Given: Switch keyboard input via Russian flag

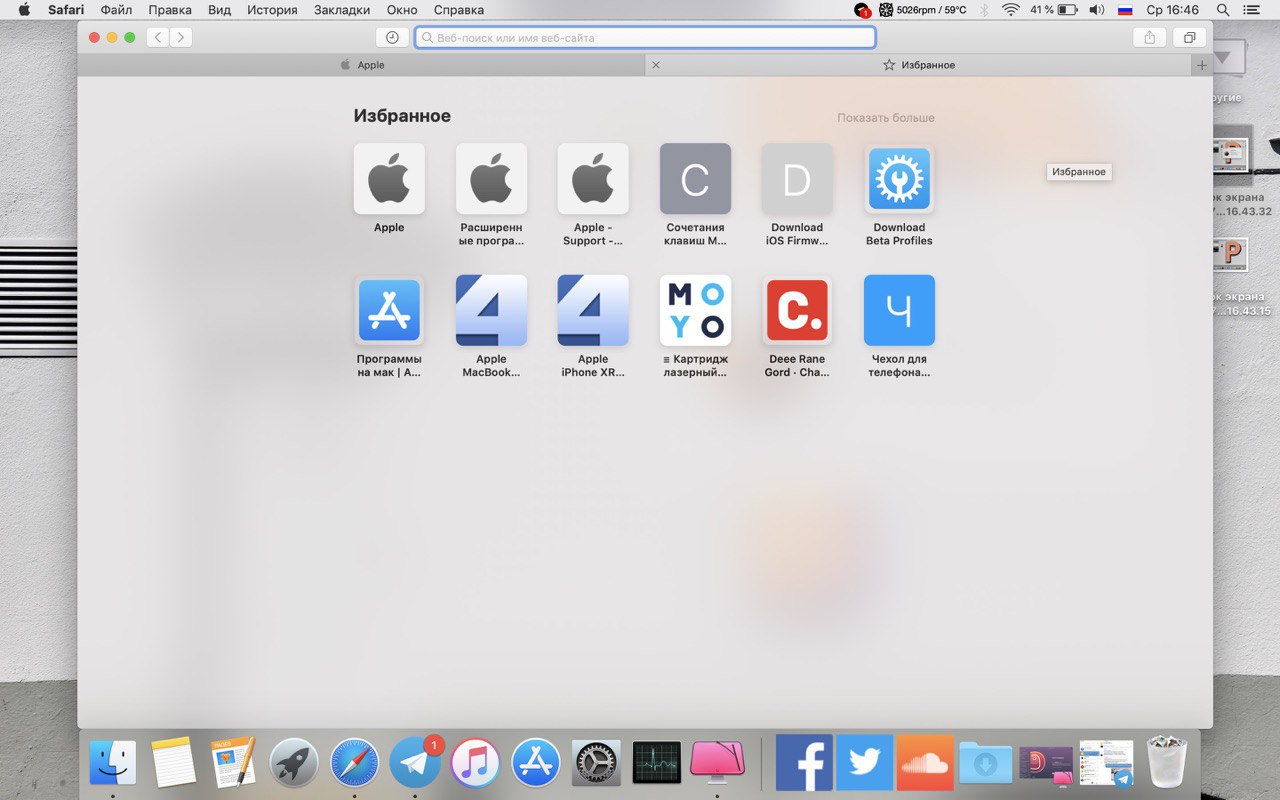Looking at the screenshot, I should [1125, 10].
